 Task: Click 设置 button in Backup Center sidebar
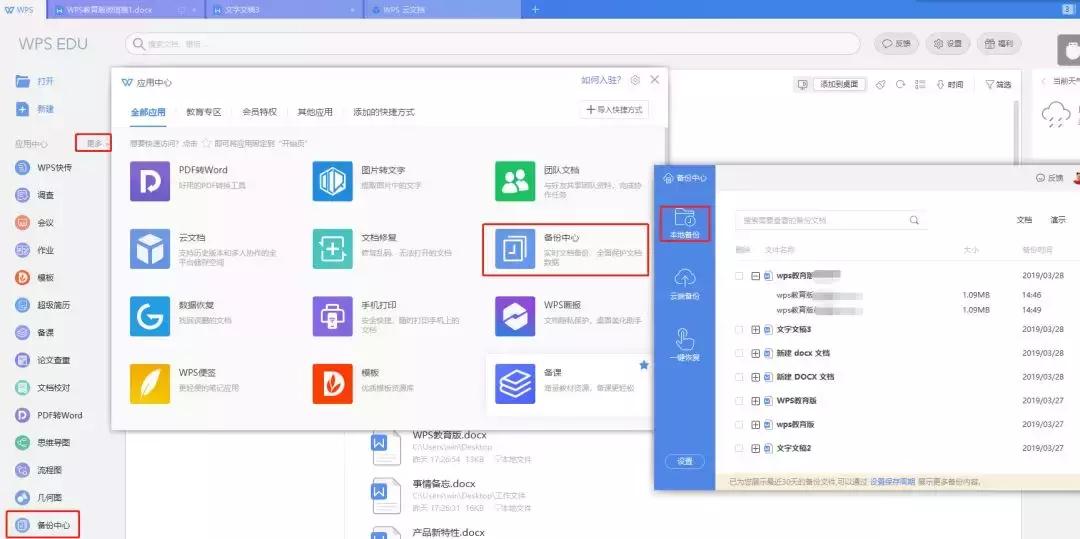click(x=685, y=461)
